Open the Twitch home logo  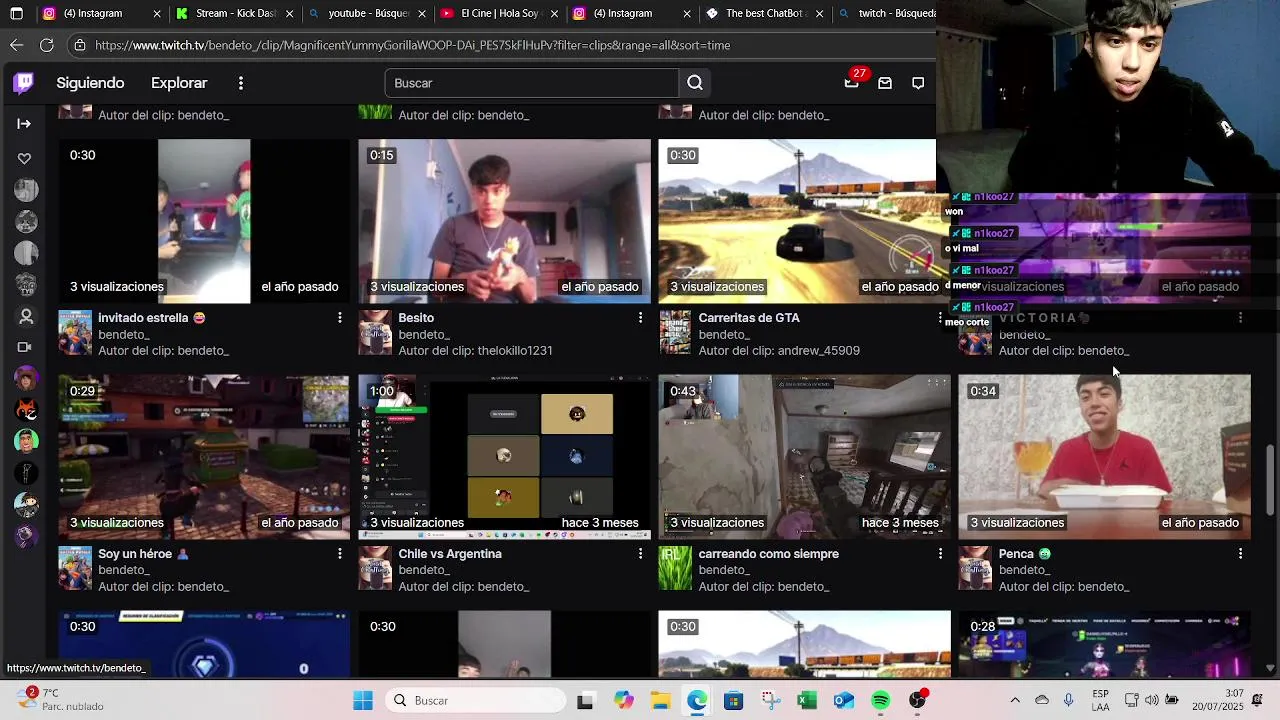[24, 83]
